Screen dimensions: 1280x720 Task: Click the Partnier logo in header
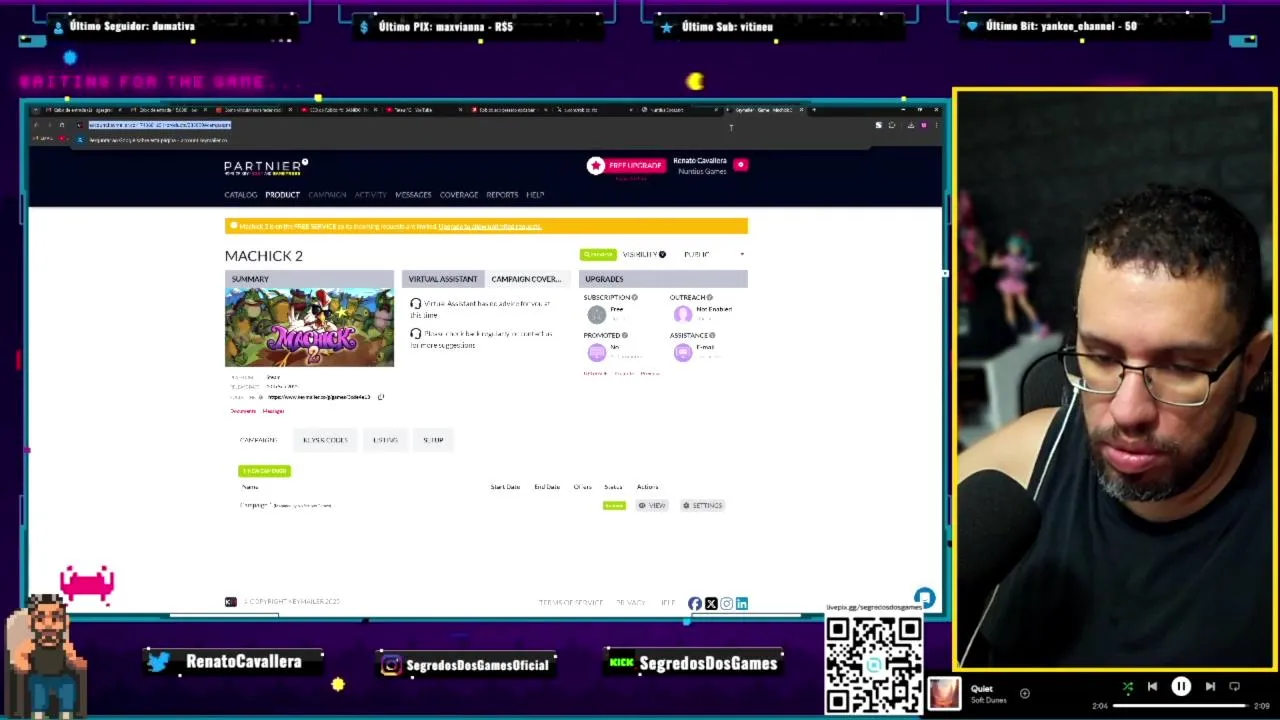[266, 167]
